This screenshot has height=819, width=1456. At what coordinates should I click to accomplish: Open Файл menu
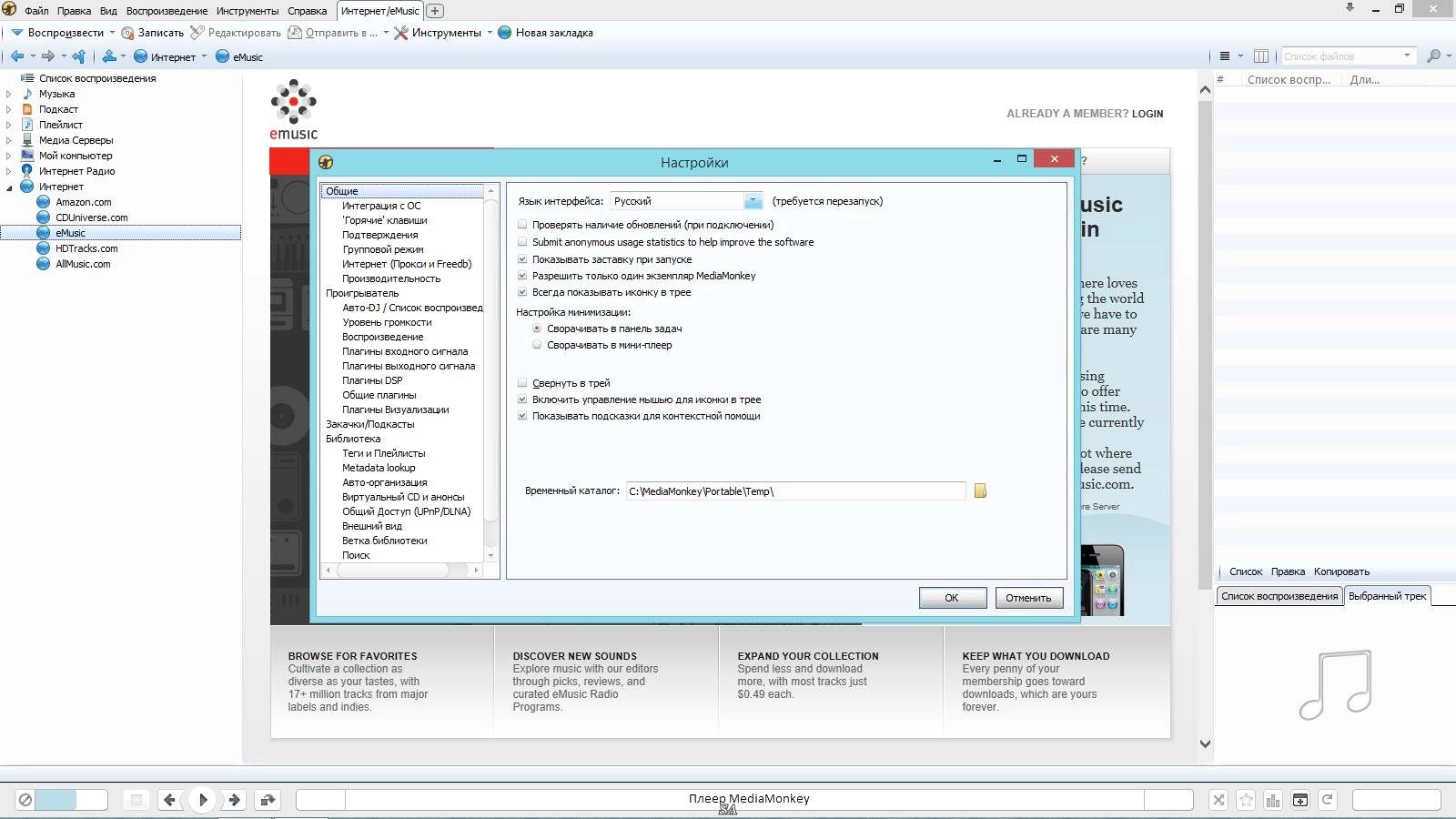(36, 11)
